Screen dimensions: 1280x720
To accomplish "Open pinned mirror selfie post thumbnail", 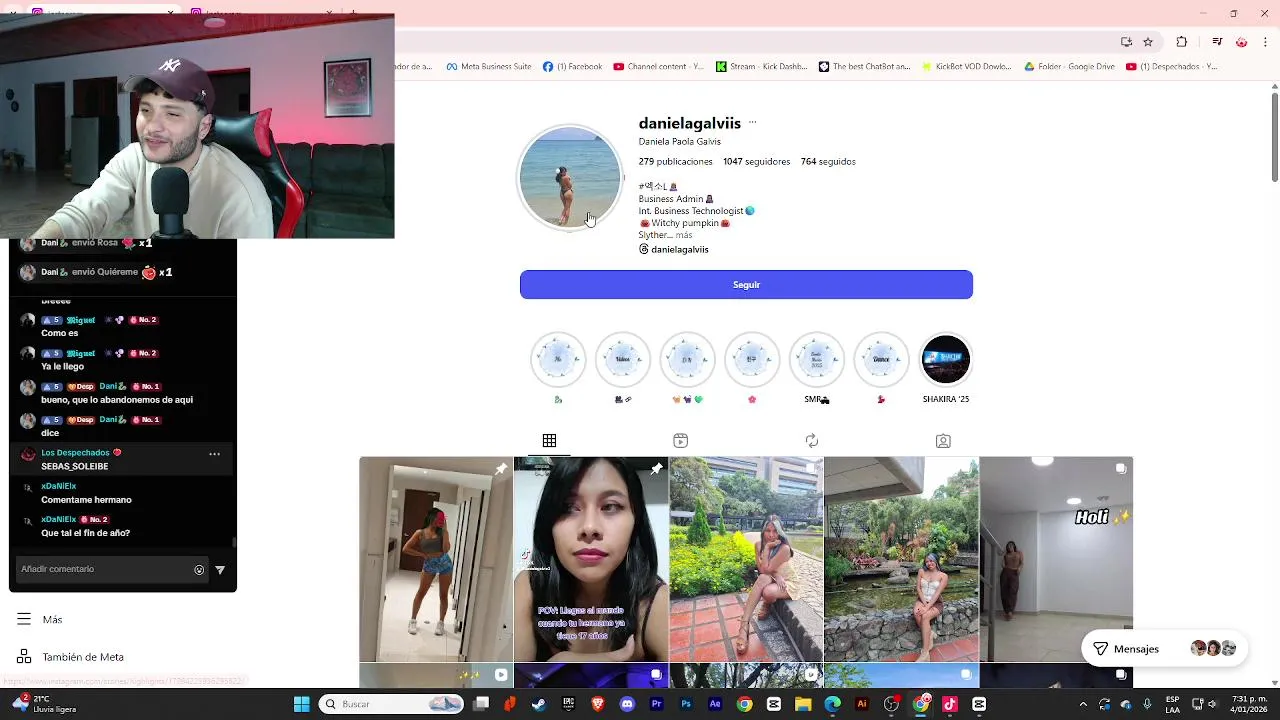I will tap(436, 559).
